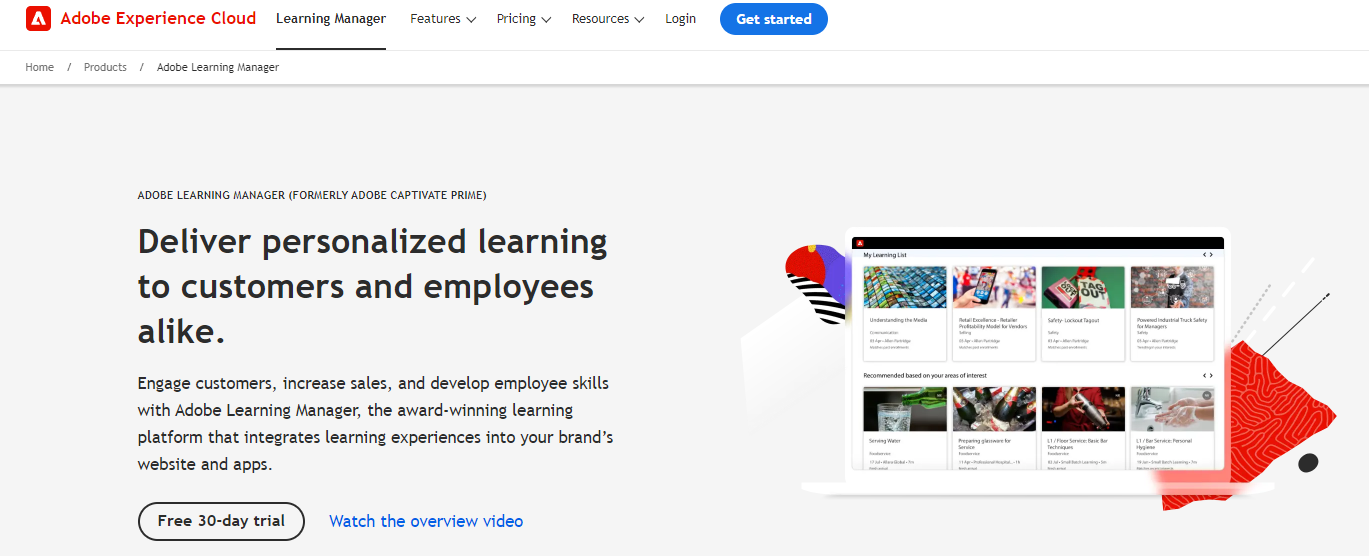Image resolution: width=1369 pixels, height=556 pixels.
Task: Open Products in the breadcrumb trail
Action: pyautogui.click(x=105, y=67)
